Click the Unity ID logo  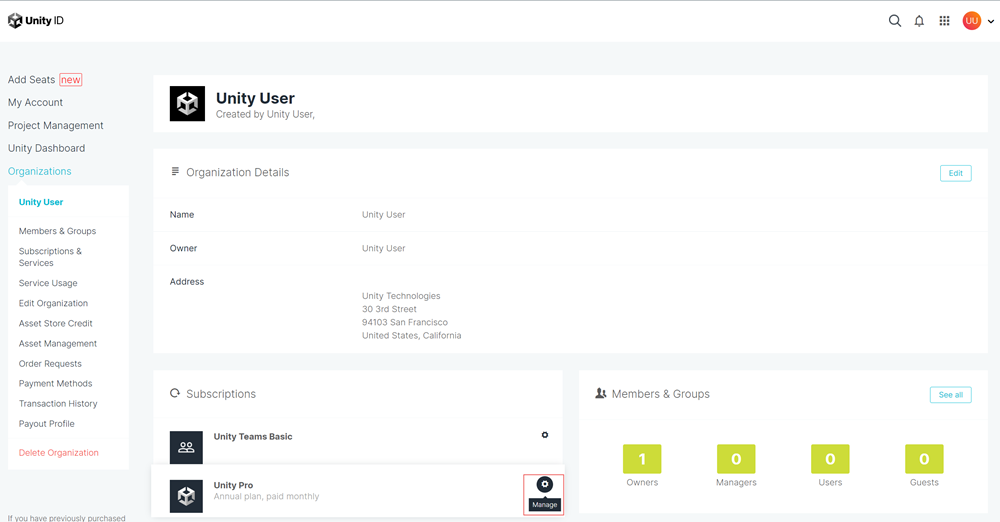36,20
